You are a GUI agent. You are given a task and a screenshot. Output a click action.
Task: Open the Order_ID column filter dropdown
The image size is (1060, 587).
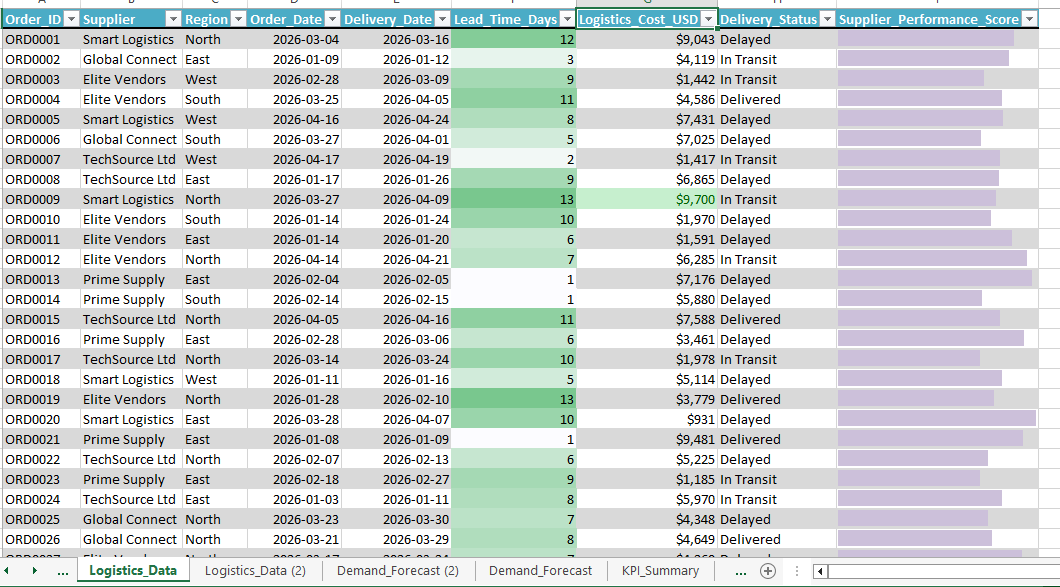[71, 19]
